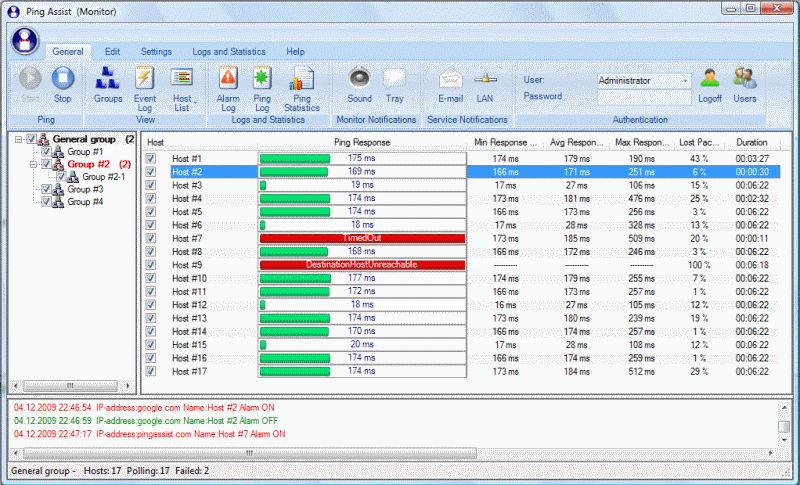Collapse the General group tree node
The image size is (800, 485).
point(19,140)
